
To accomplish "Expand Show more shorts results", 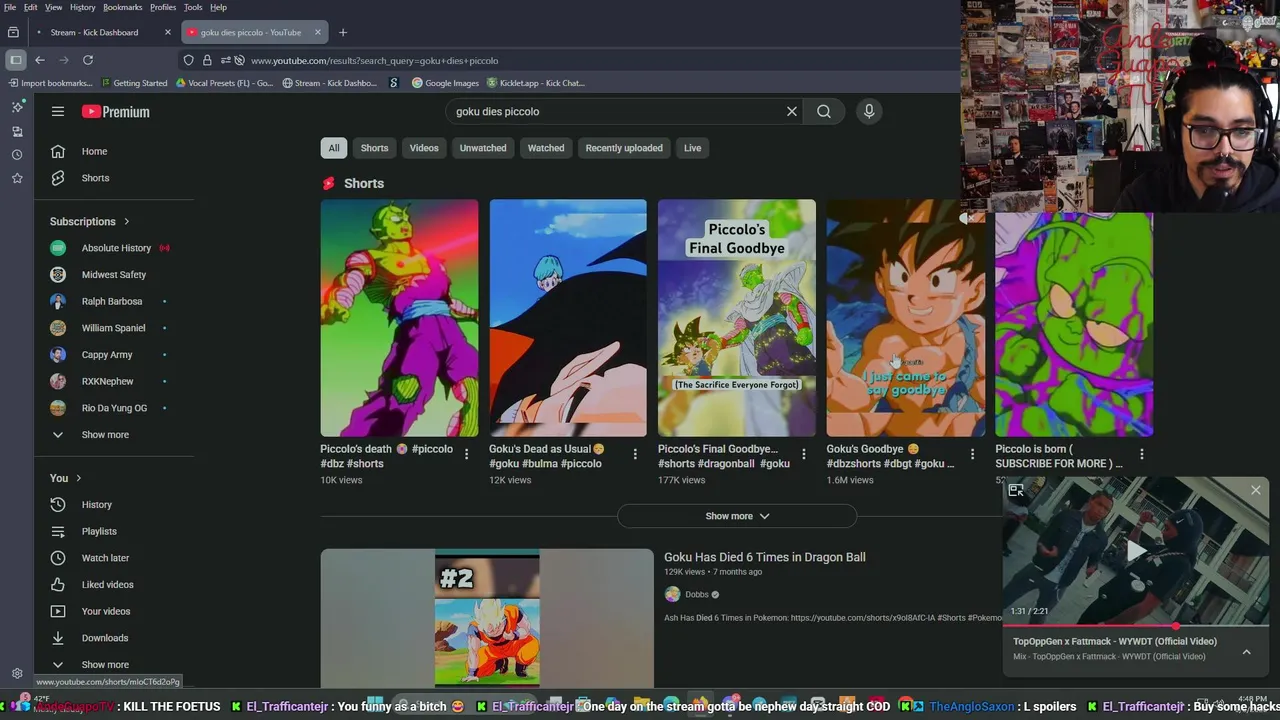I will [x=737, y=516].
